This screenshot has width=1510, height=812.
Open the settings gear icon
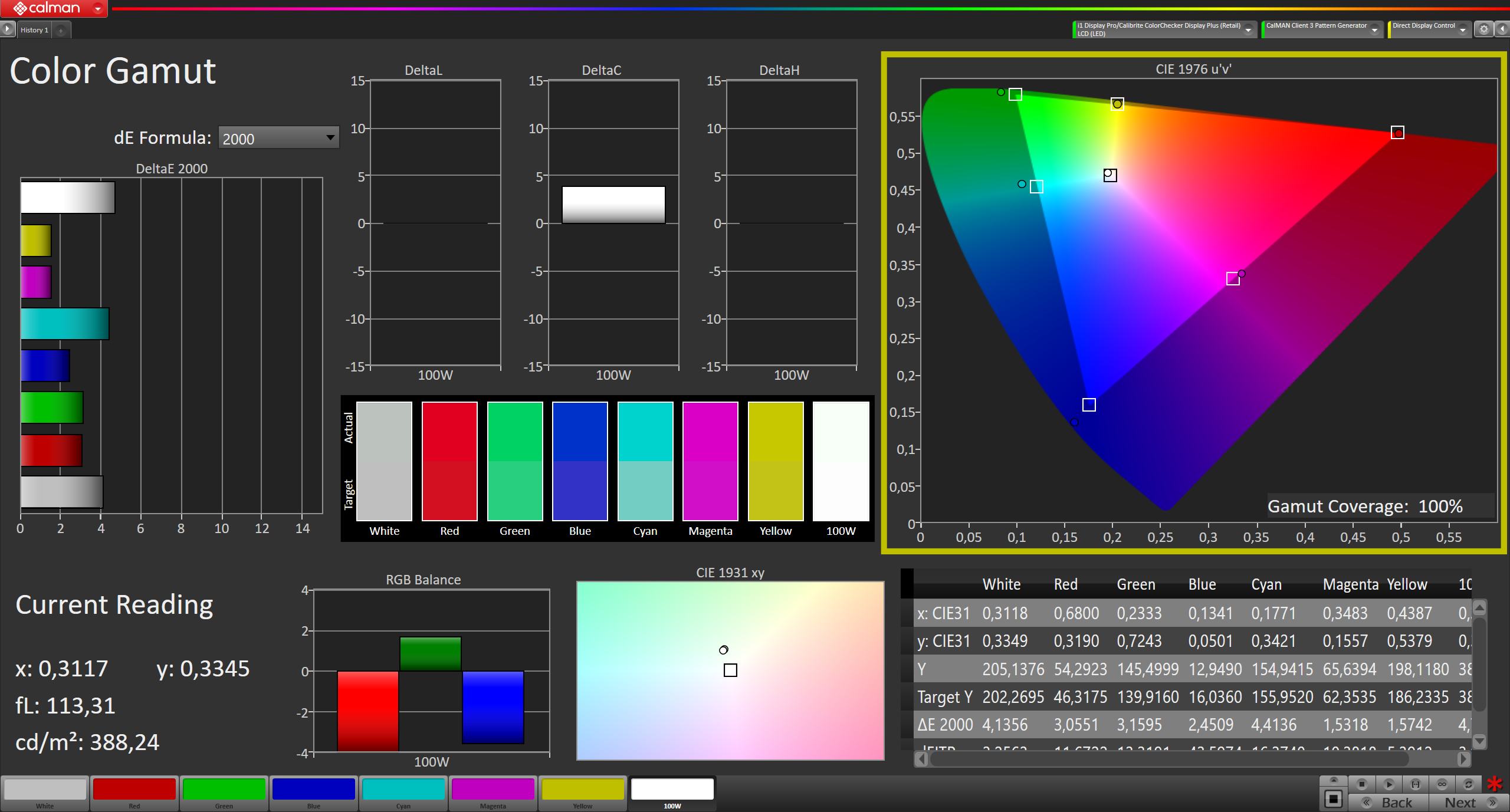pos(1484,29)
